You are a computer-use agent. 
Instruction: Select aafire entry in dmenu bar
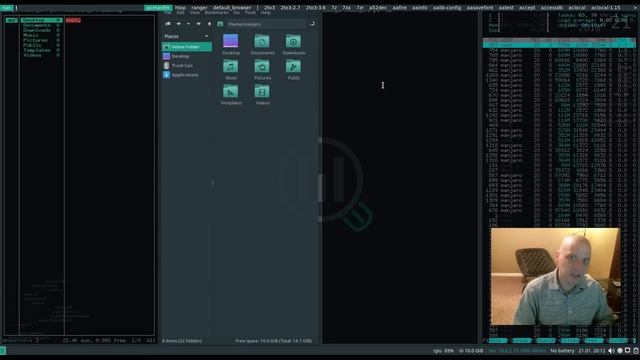point(400,8)
